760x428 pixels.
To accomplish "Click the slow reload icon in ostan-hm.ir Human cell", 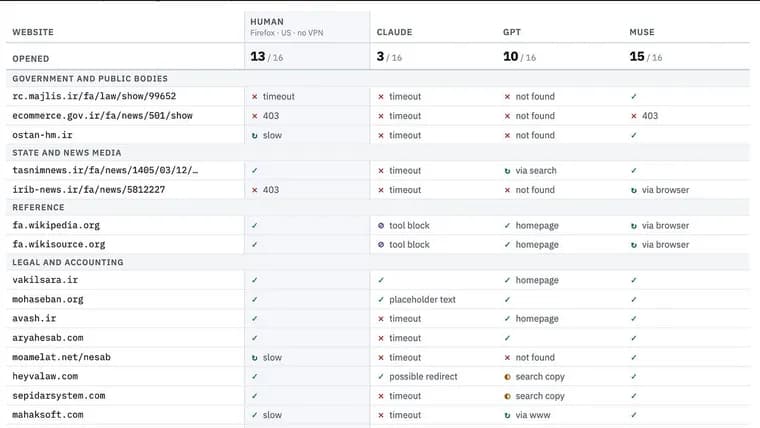I will coord(254,136).
